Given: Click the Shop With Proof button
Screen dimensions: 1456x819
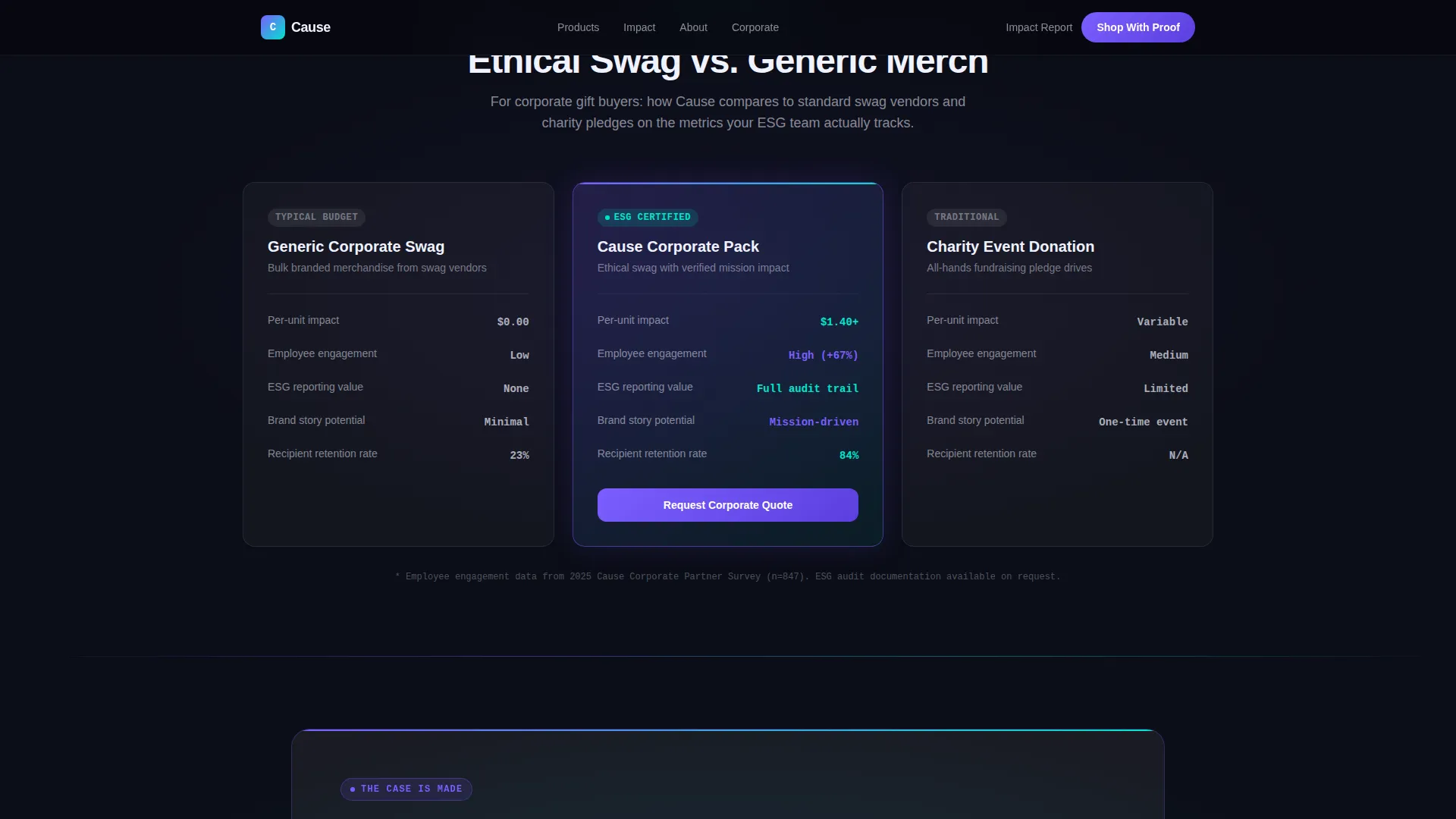Looking at the screenshot, I should point(1137,27).
